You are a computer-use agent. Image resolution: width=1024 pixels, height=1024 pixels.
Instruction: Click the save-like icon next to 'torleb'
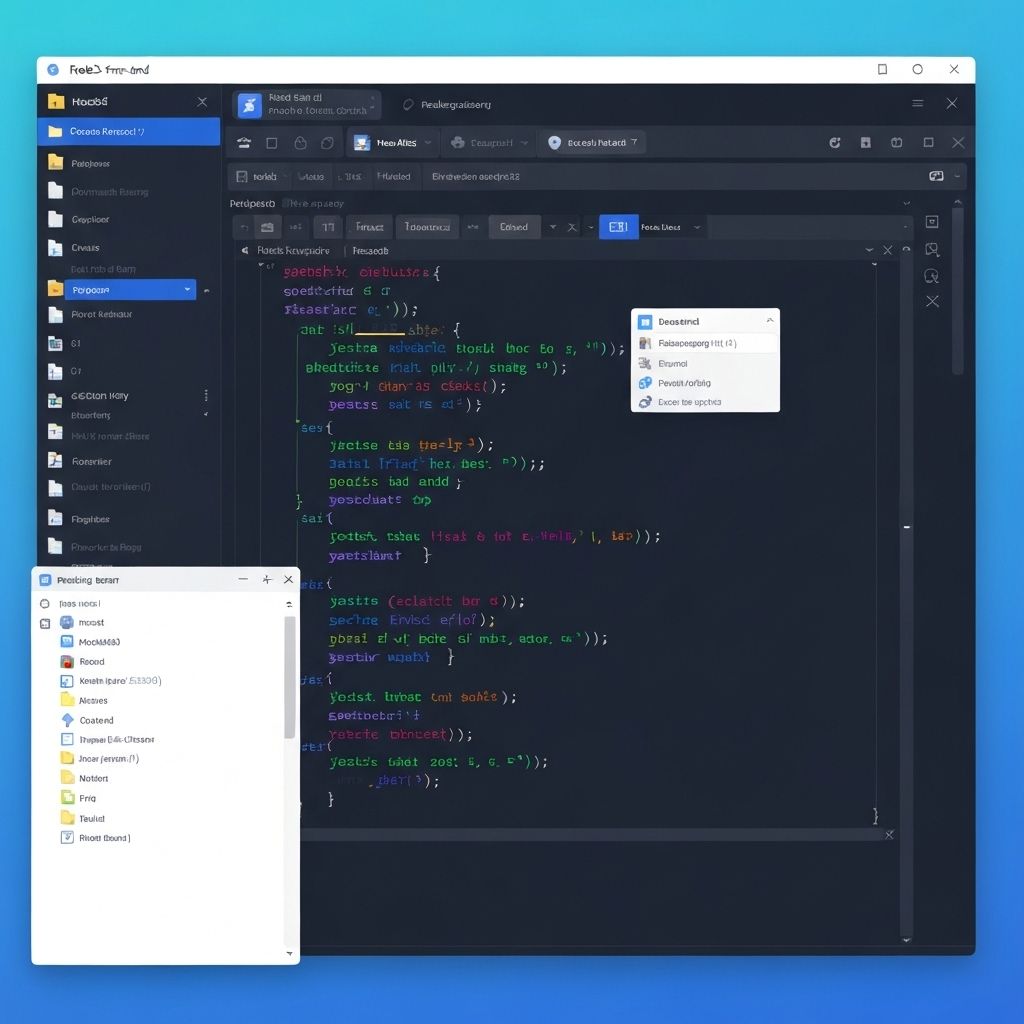(x=241, y=176)
